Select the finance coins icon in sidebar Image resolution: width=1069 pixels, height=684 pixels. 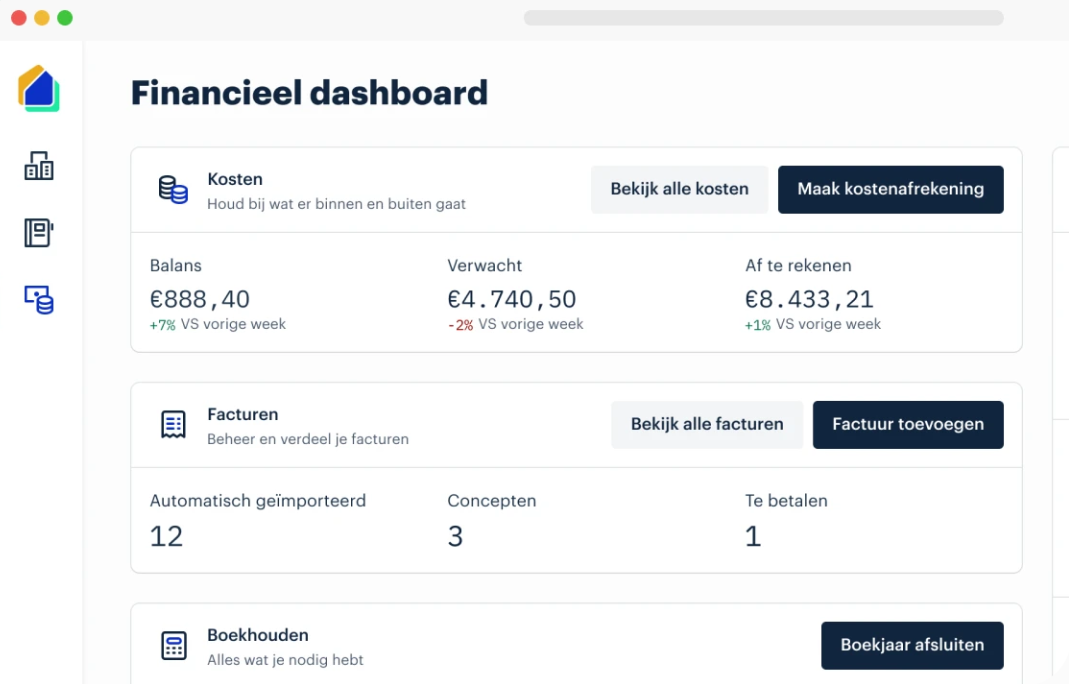tap(39, 299)
